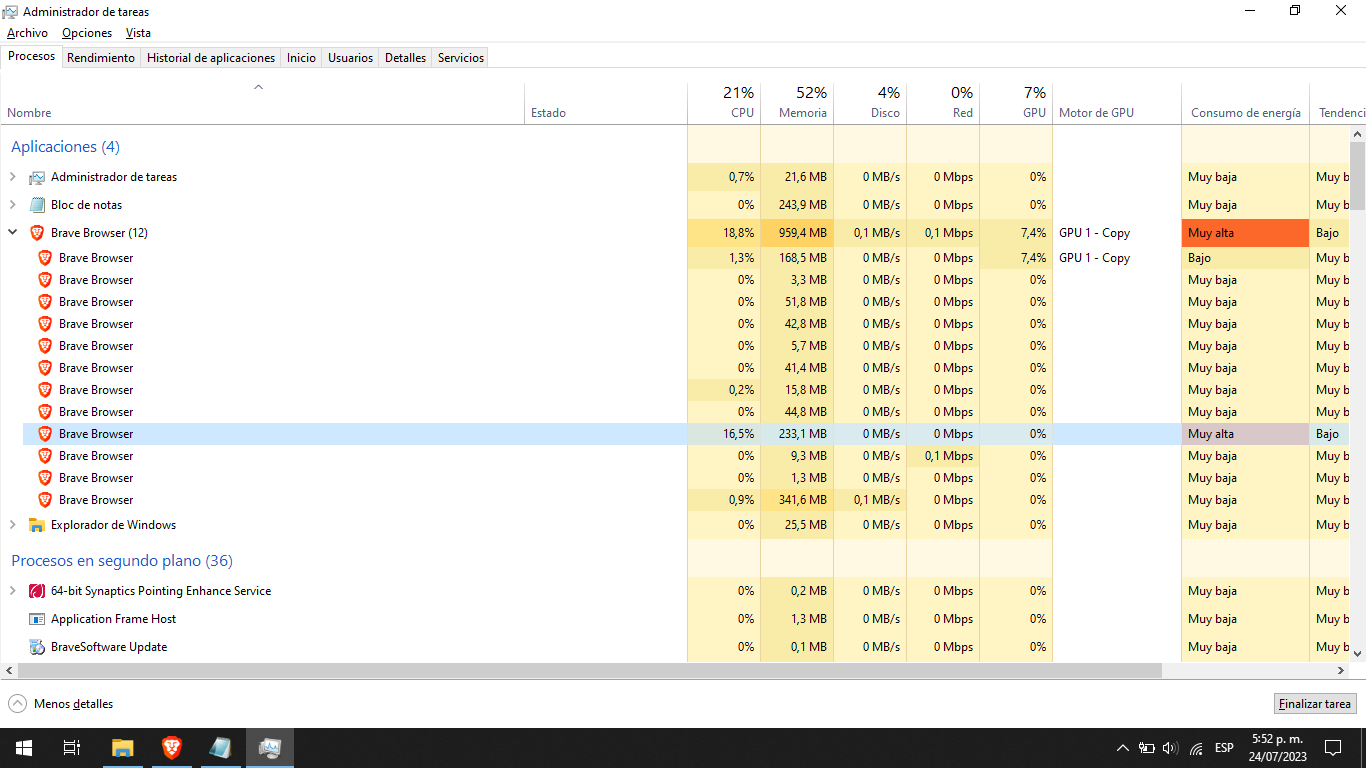Click the Administrador de tareas process icon
The image size is (1366, 768).
pos(37,177)
